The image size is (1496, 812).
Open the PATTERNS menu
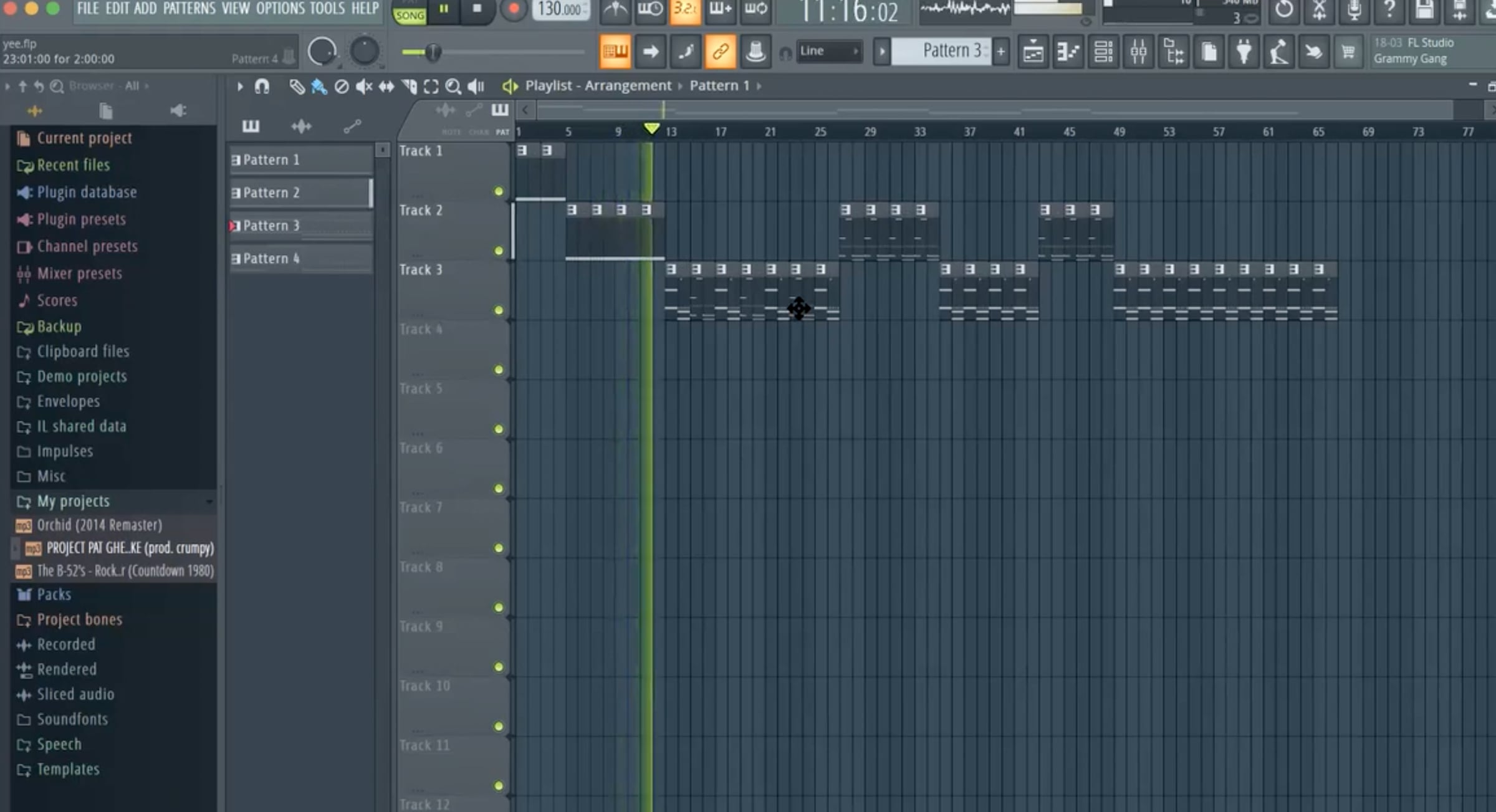[189, 9]
